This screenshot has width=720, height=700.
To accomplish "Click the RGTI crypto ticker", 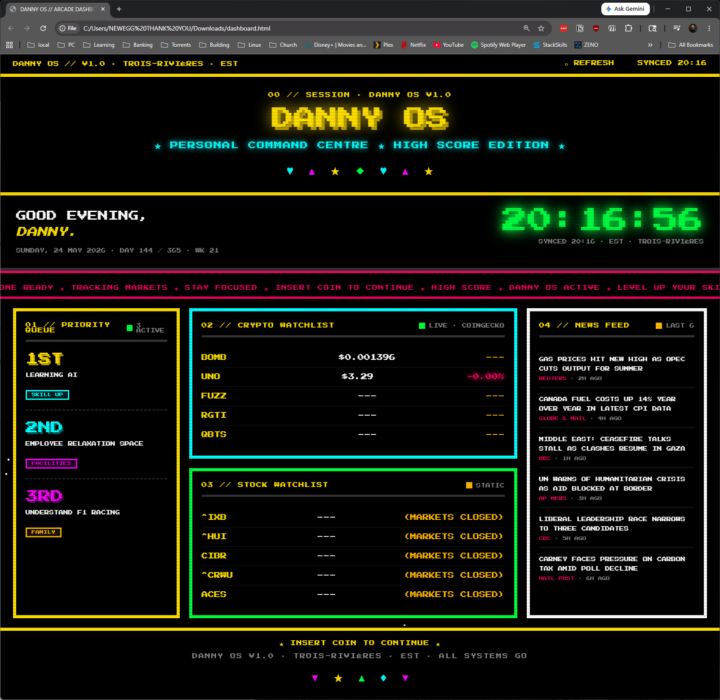I will click(214, 415).
